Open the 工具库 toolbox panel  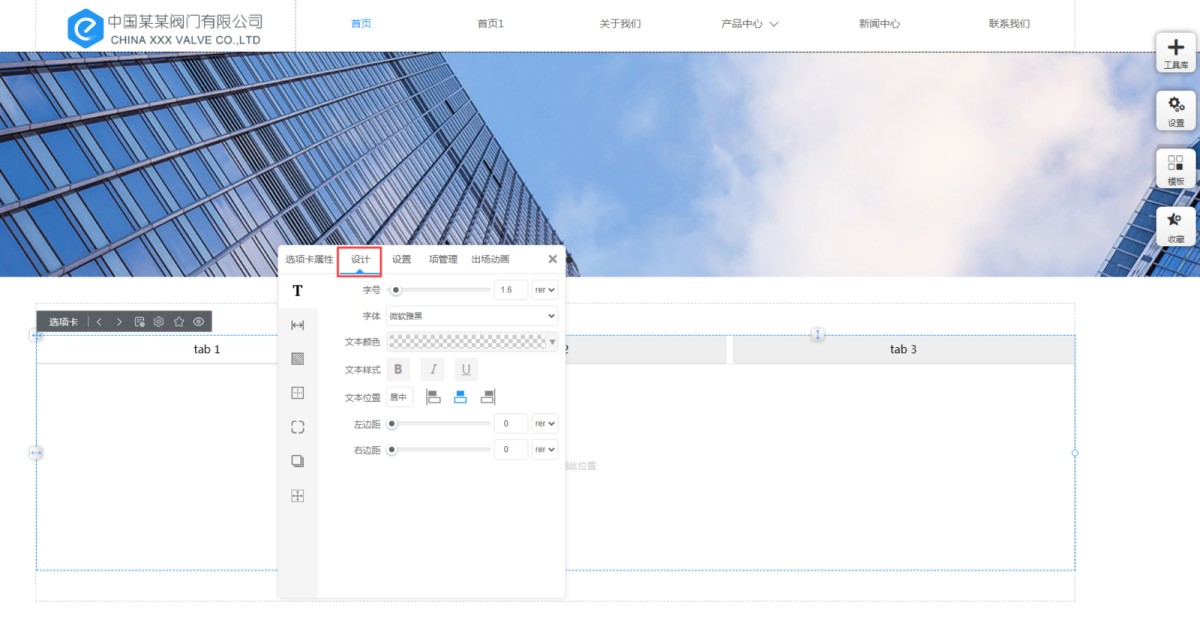[x=1176, y=52]
